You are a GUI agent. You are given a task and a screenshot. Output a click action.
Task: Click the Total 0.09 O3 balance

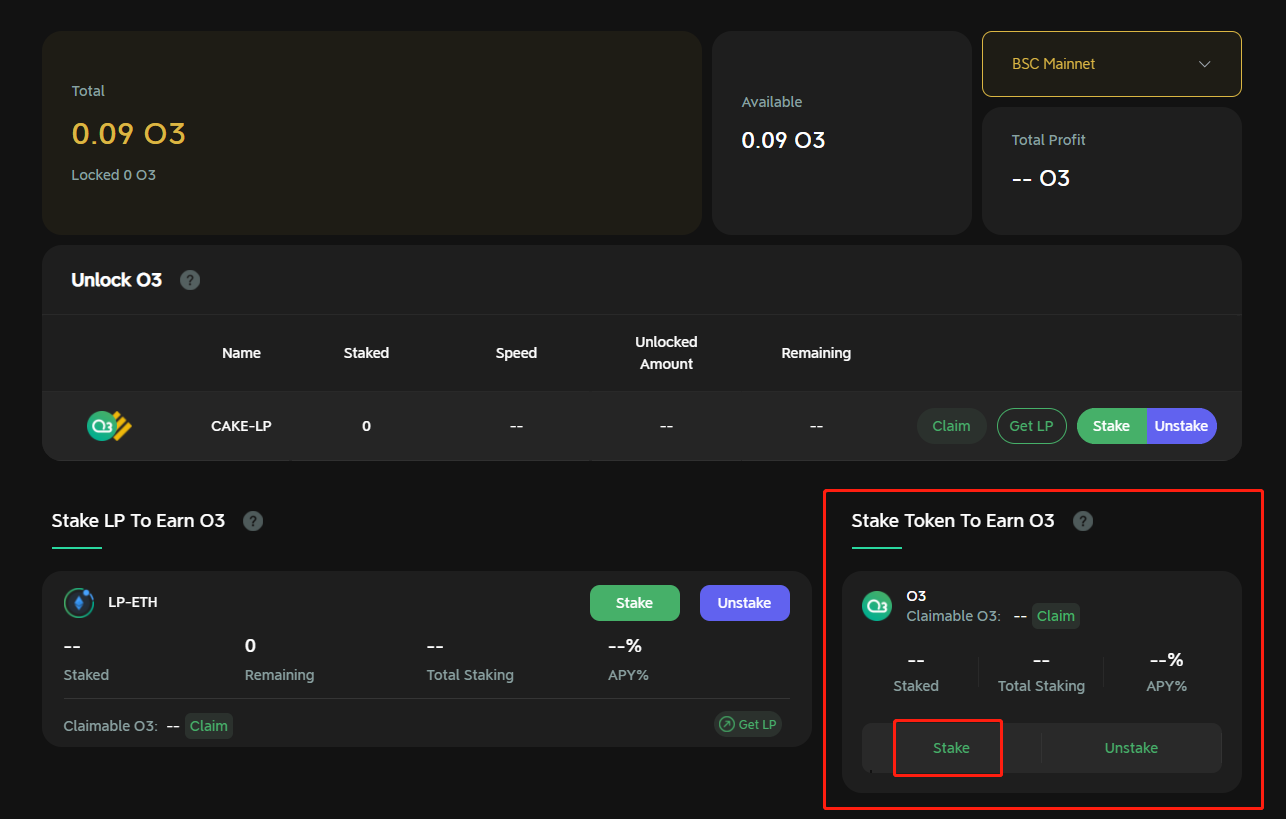pos(129,133)
